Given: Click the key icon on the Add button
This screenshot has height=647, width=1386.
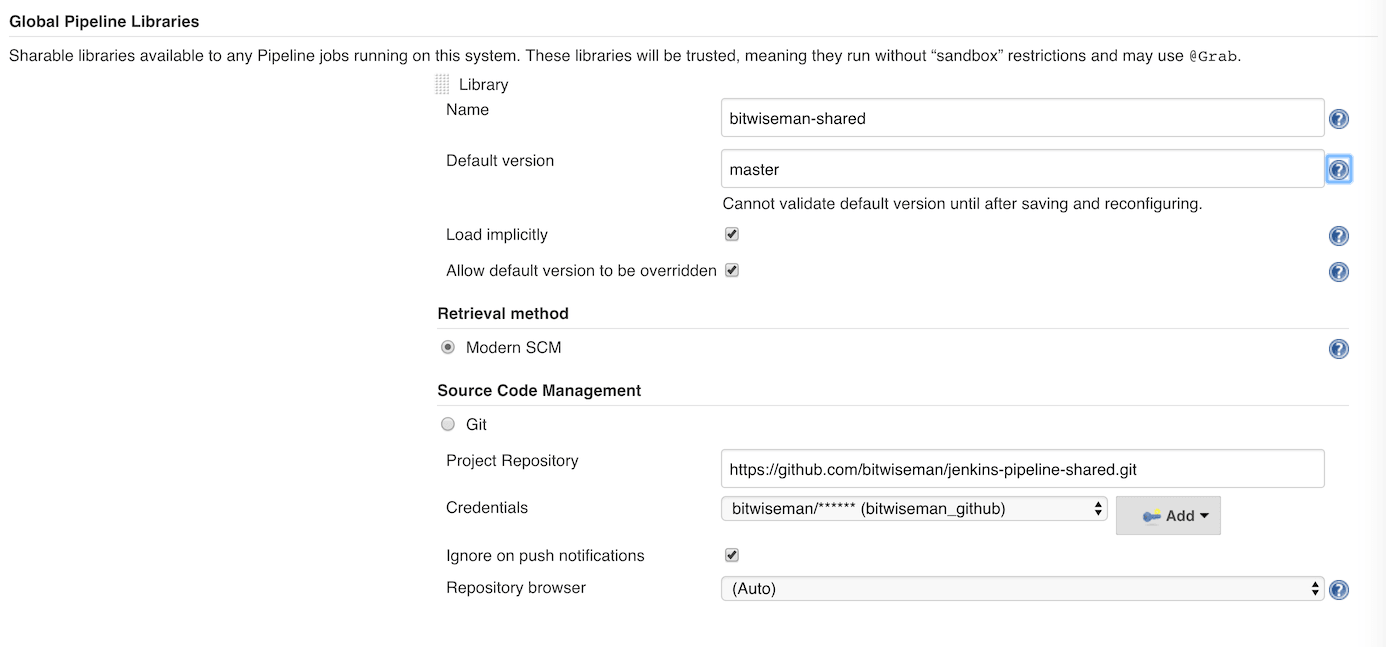Looking at the screenshot, I should tap(1152, 515).
